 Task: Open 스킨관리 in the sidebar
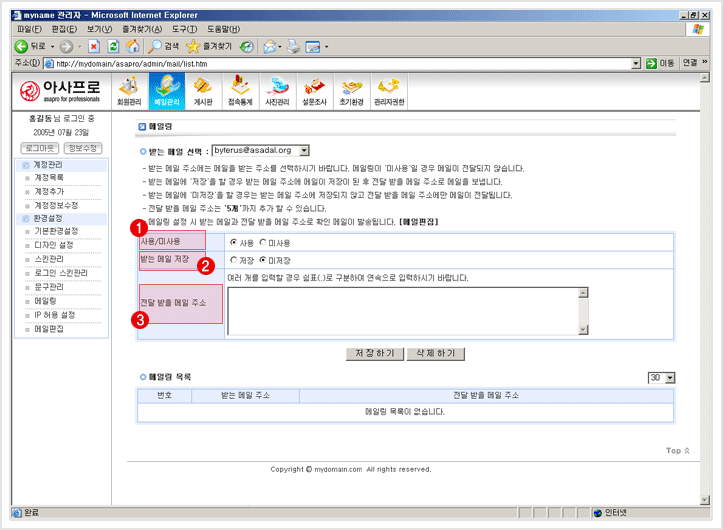(50, 258)
